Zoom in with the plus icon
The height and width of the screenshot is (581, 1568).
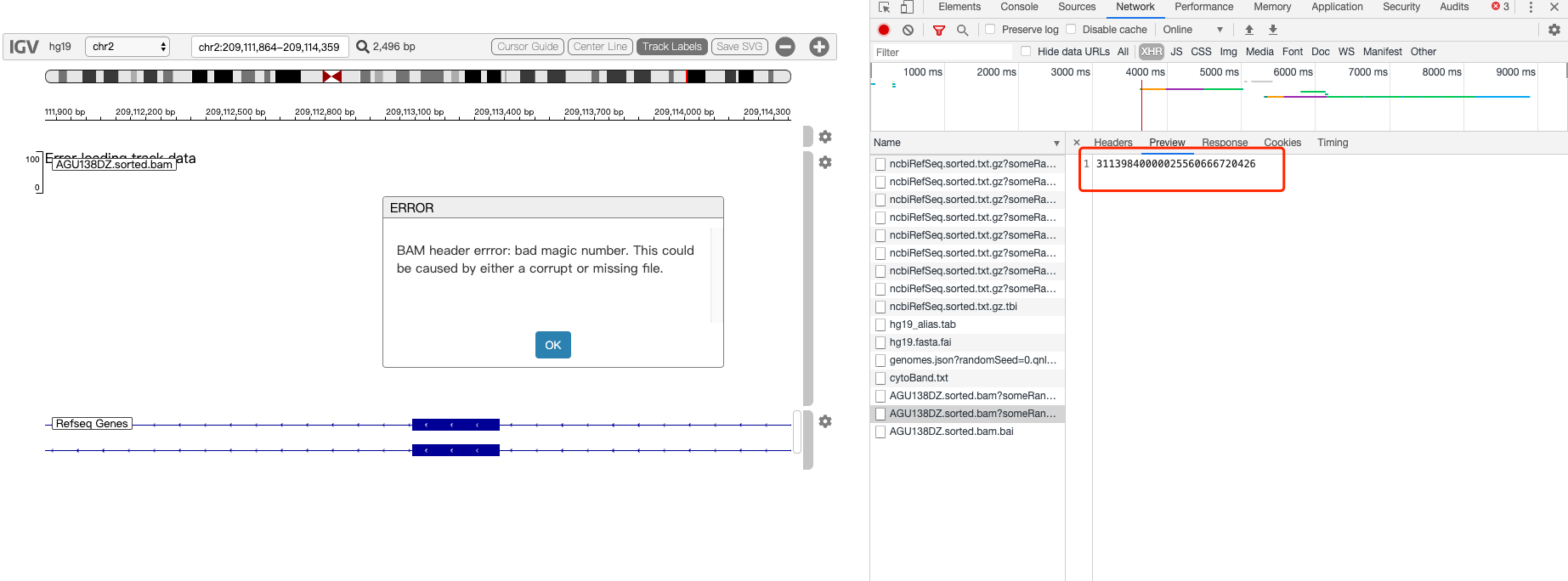[x=819, y=47]
